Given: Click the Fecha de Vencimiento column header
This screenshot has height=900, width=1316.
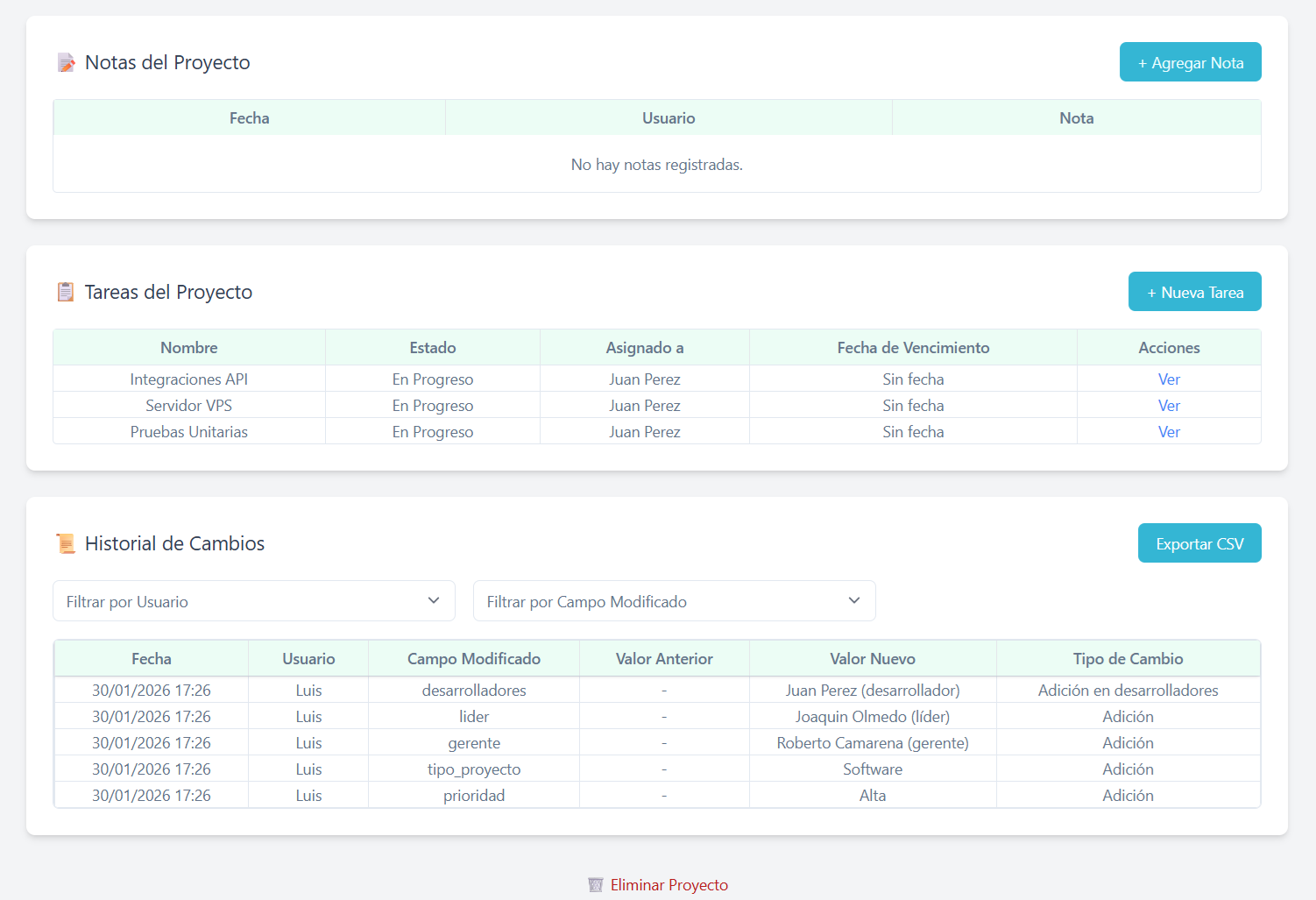Looking at the screenshot, I should (x=913, y=348).
